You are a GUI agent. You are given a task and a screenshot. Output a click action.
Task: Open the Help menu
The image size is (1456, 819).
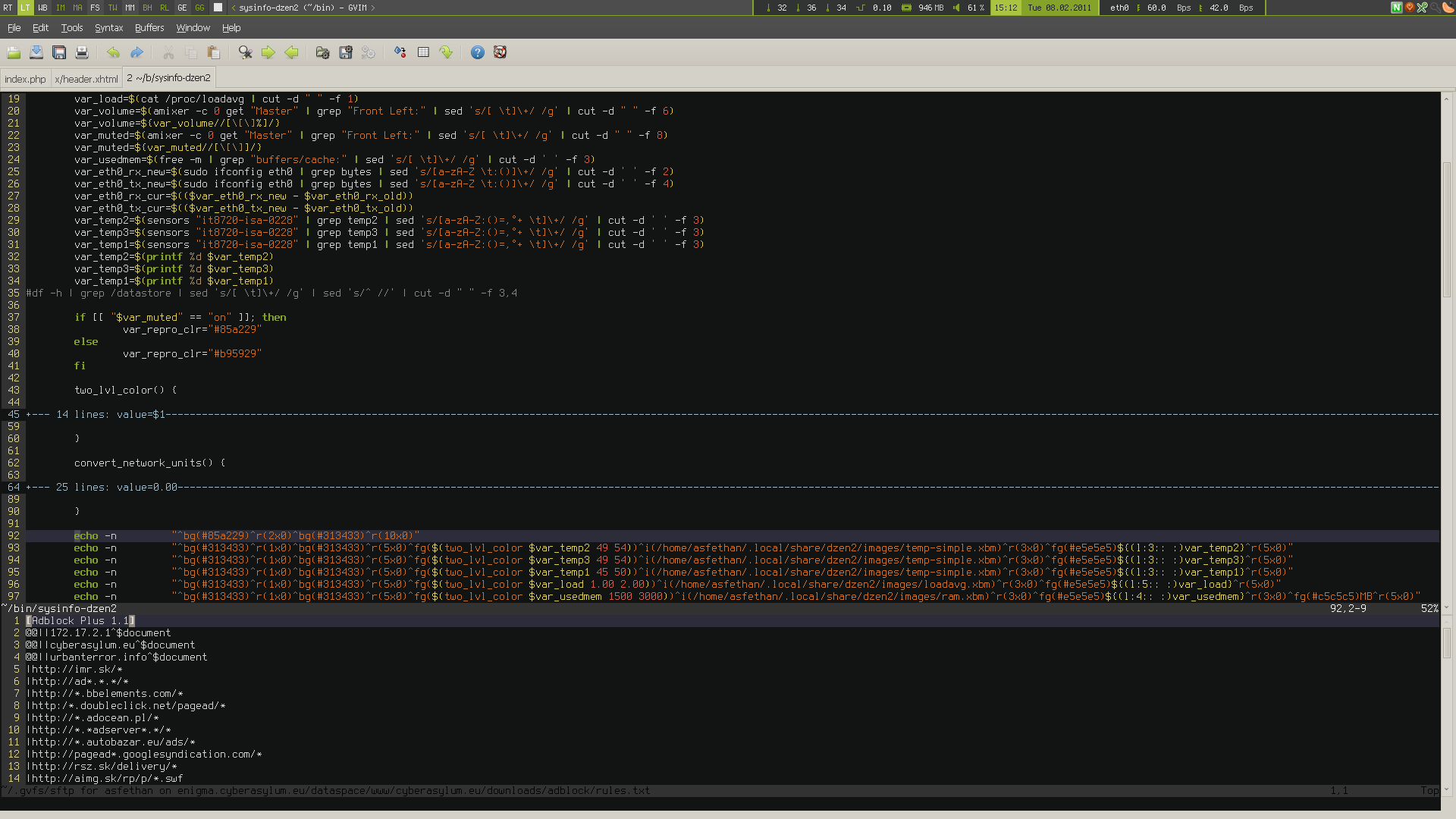231,28
